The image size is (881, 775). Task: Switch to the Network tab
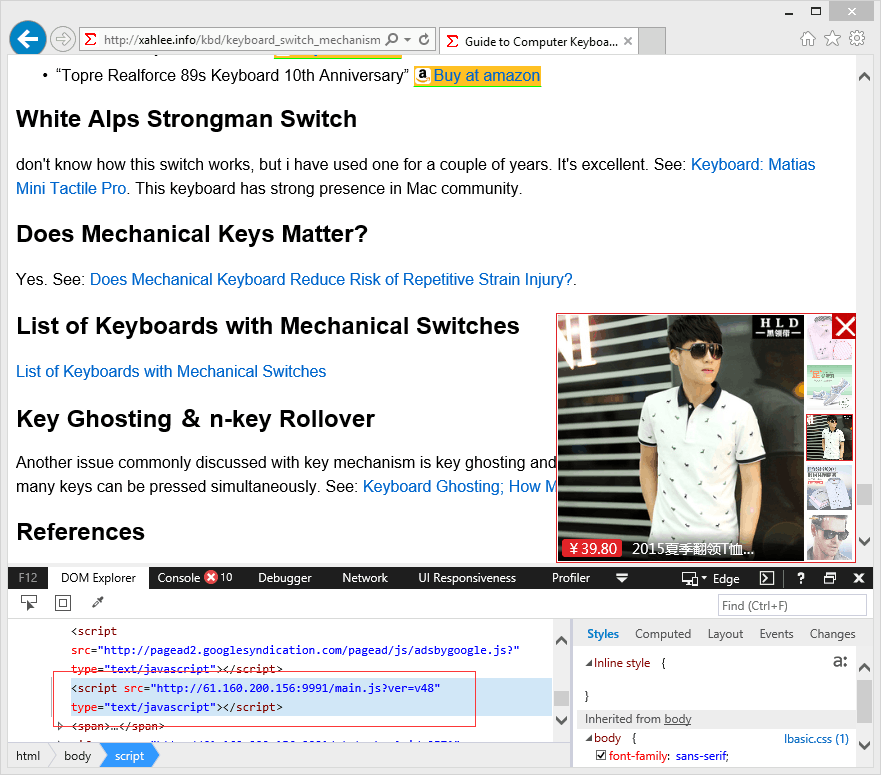coord(365,578)
